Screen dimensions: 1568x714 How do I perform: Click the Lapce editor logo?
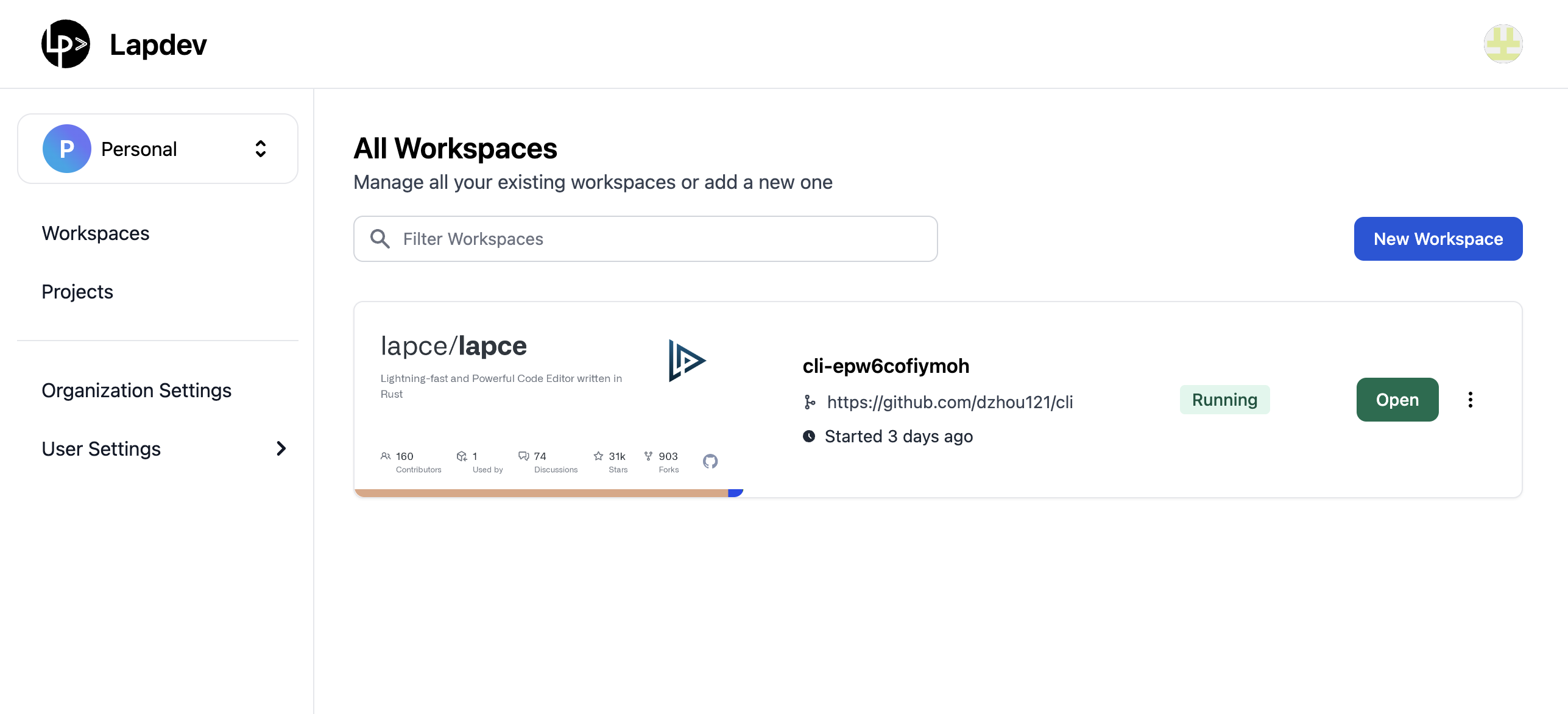[x=687, y=361]
